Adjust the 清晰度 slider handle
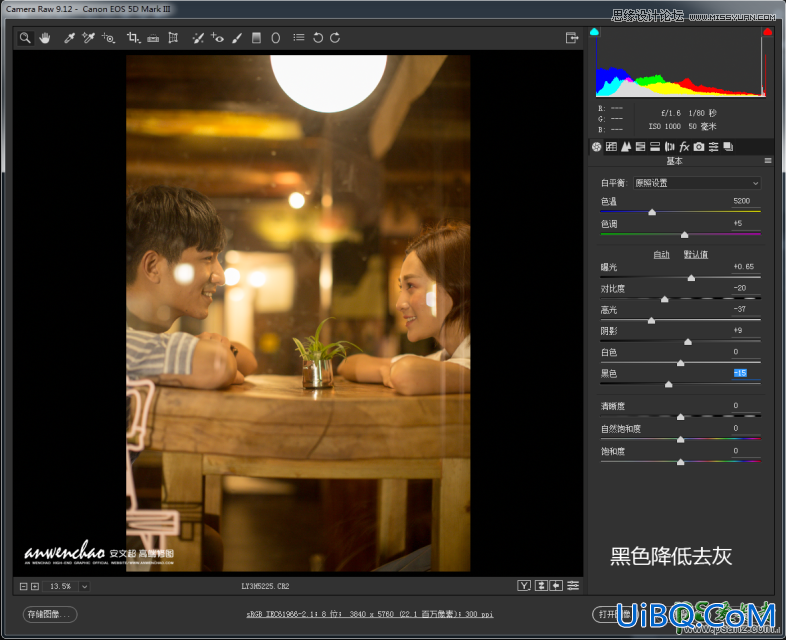Screen dimensions: 786x640 coord(680,417)
